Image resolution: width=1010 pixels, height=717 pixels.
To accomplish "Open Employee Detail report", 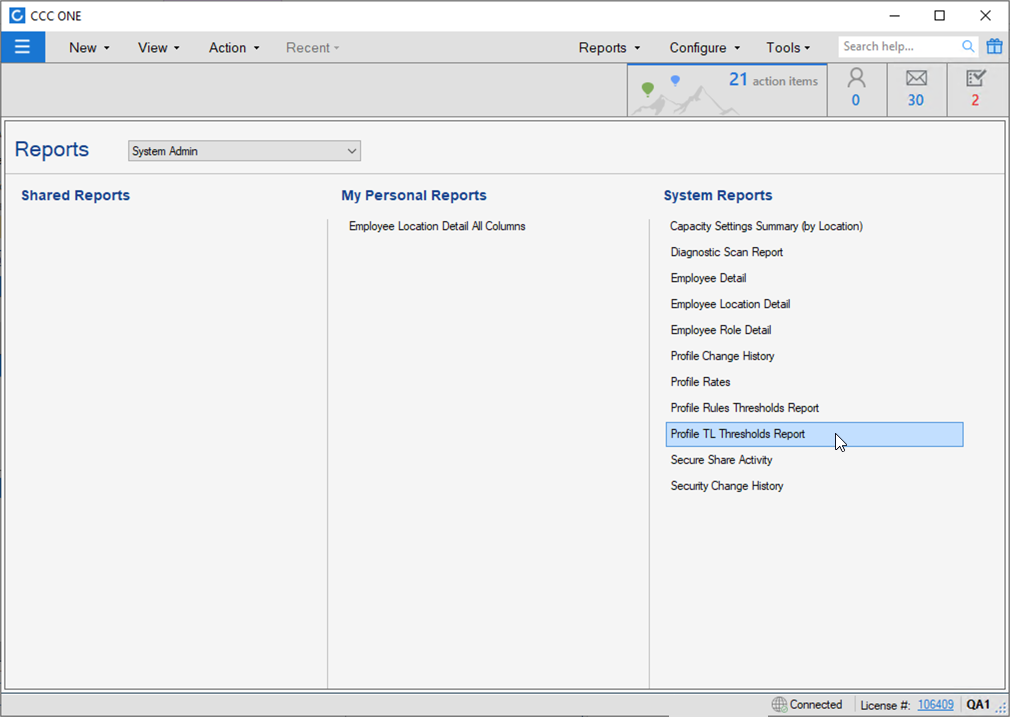I will [709, 278].
